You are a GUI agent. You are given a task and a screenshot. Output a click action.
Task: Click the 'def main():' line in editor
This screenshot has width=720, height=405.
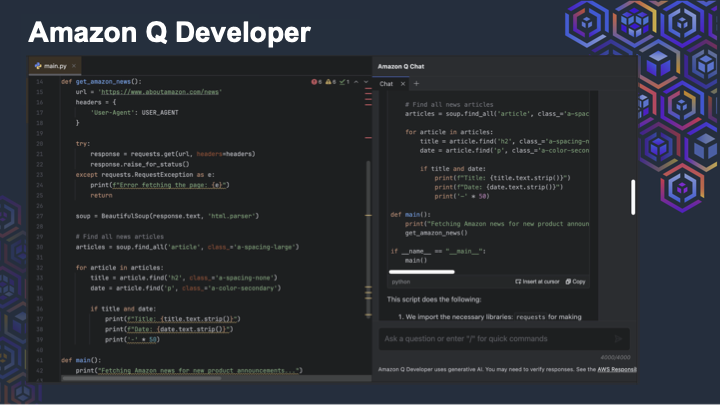(81, 360)
